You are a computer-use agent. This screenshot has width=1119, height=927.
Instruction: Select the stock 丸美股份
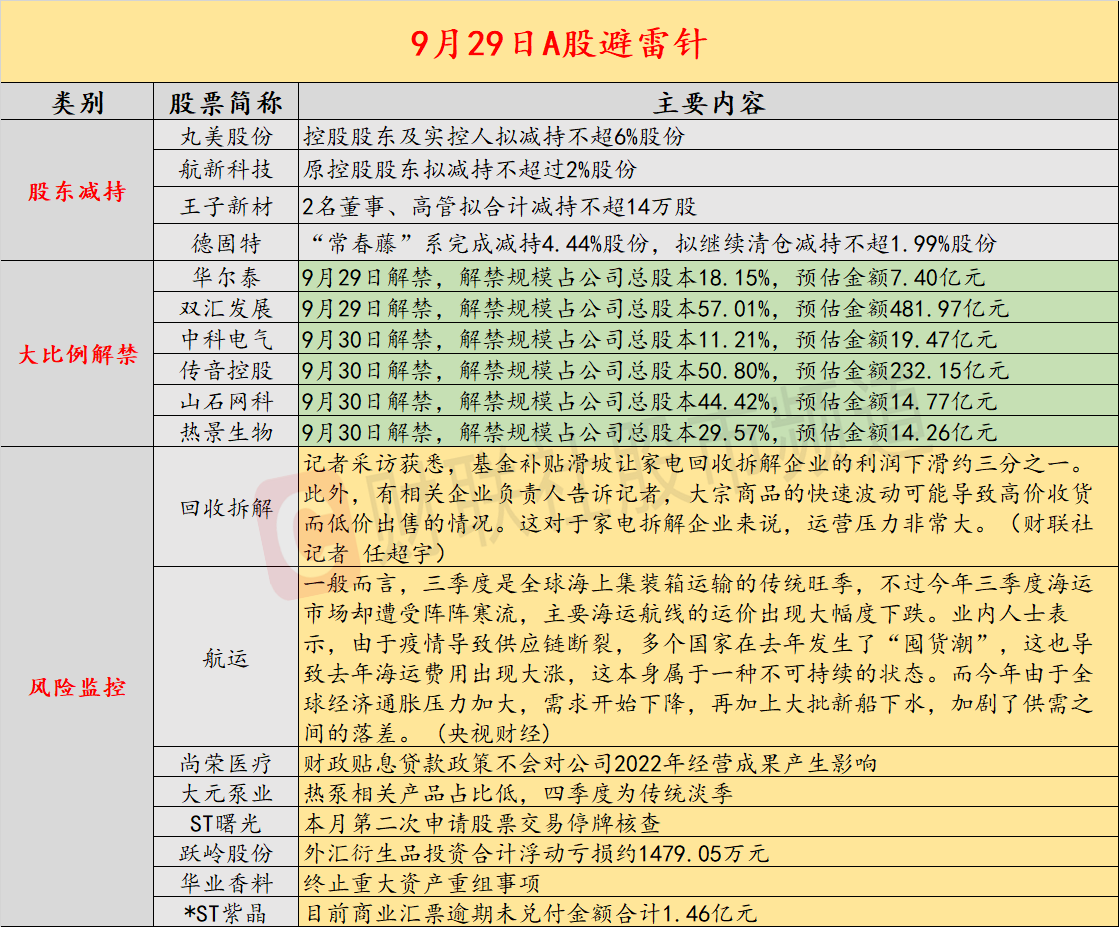coord(225,136)
